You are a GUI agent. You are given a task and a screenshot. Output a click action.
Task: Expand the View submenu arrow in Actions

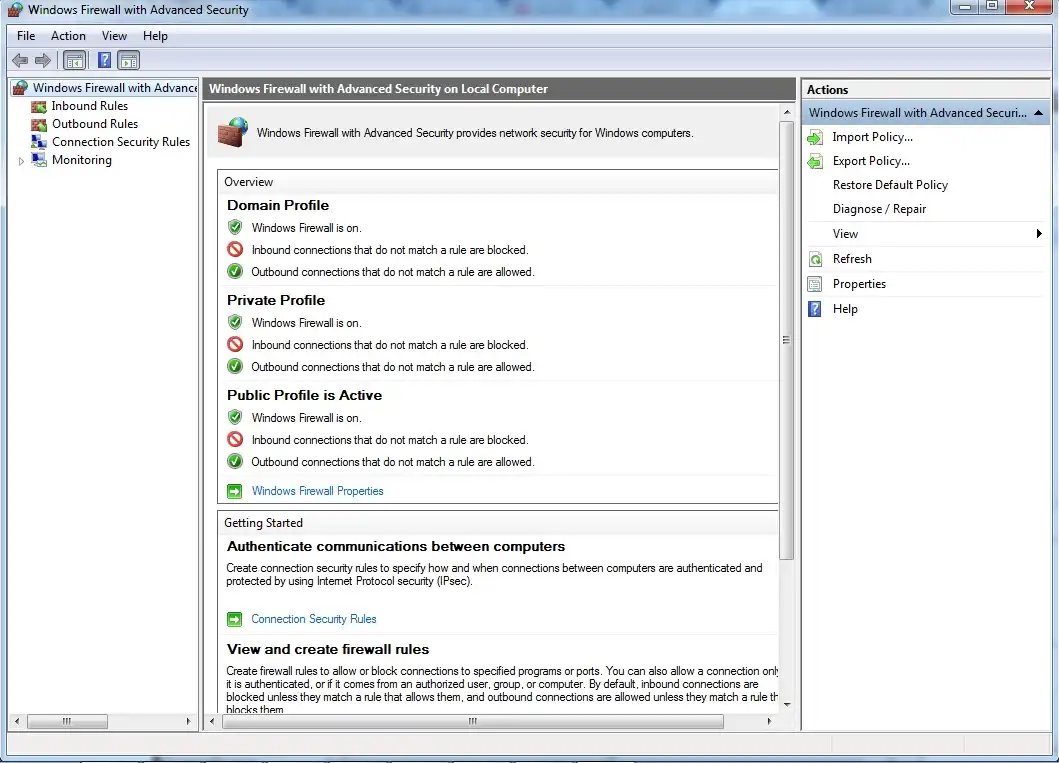1039,234
